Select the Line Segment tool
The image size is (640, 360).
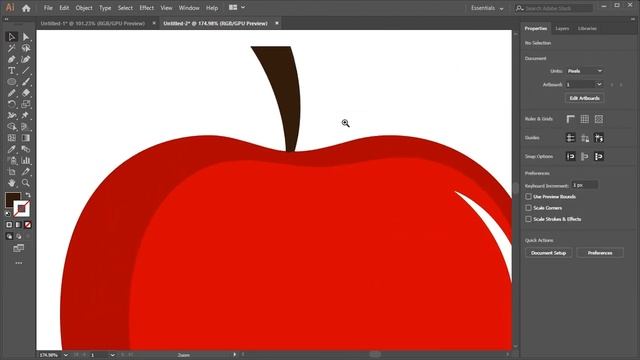pyautogui.click(x=26, y=71)
